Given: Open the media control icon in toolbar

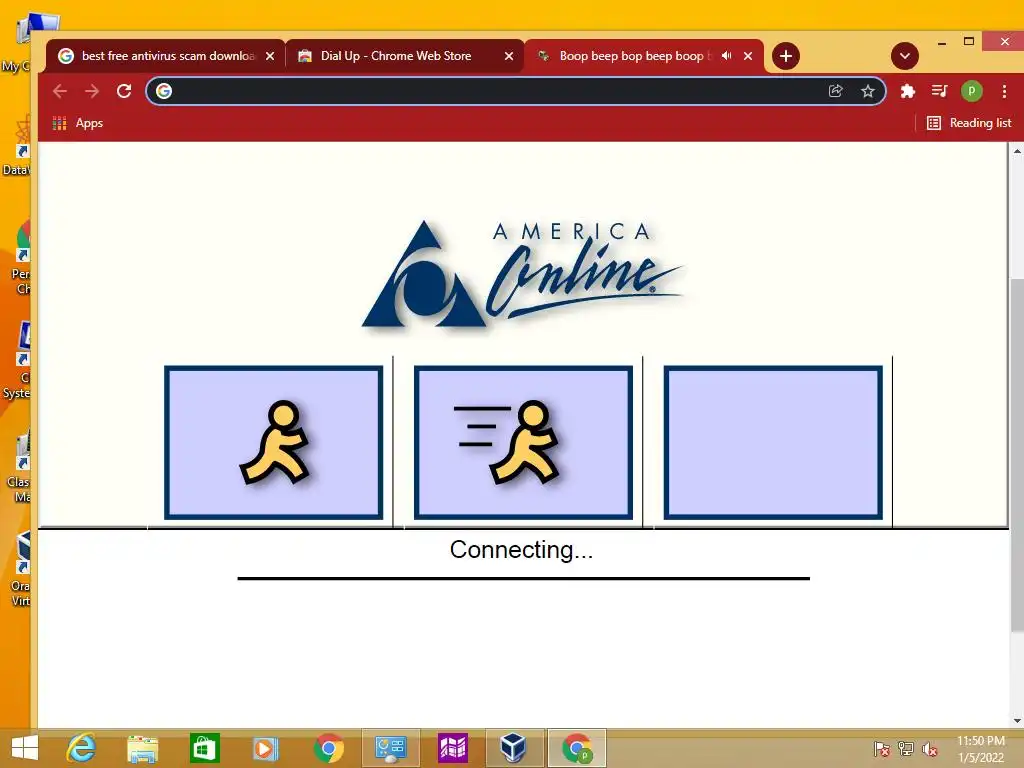Looking at the screenshot, I should pyautogui.click(x=939, y=91).
